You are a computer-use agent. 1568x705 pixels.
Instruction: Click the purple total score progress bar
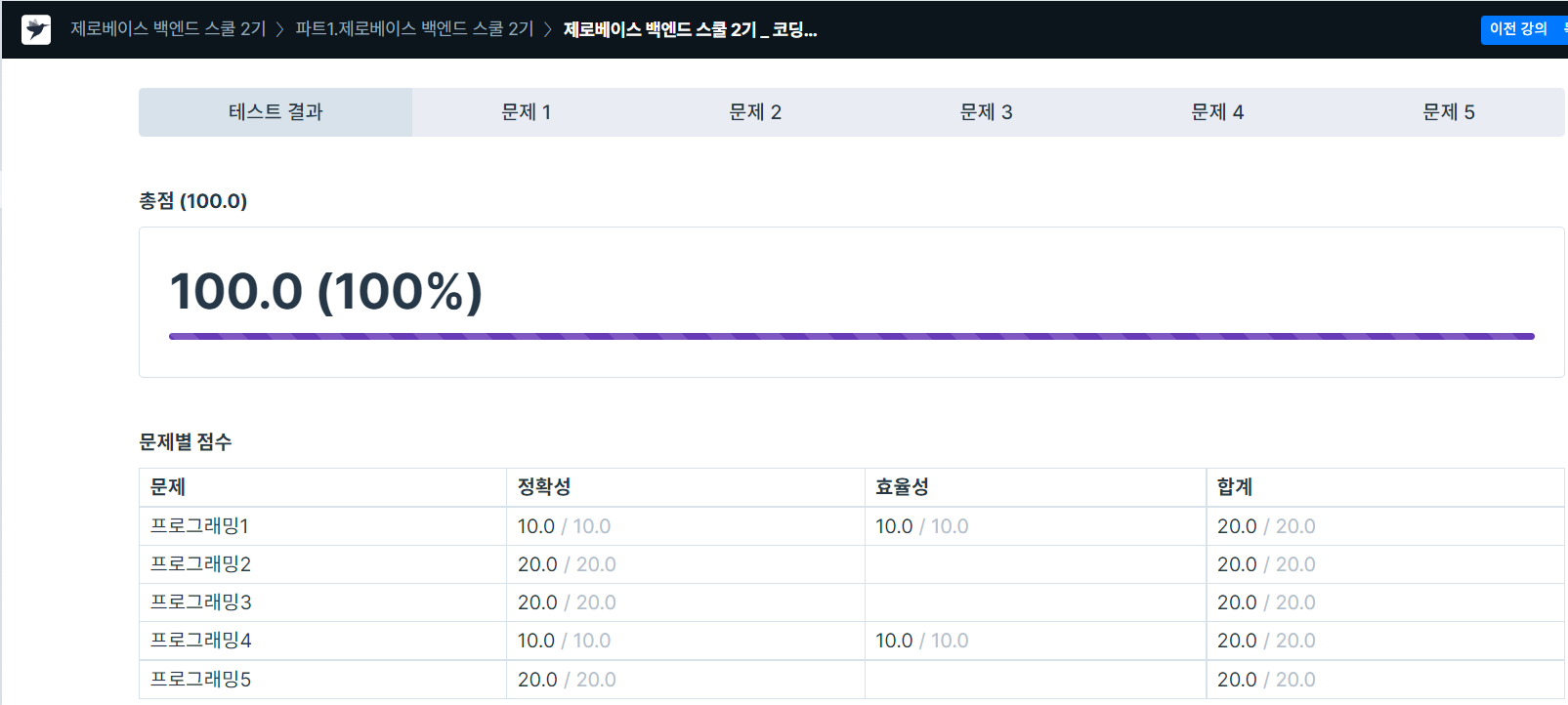[851, 336]
